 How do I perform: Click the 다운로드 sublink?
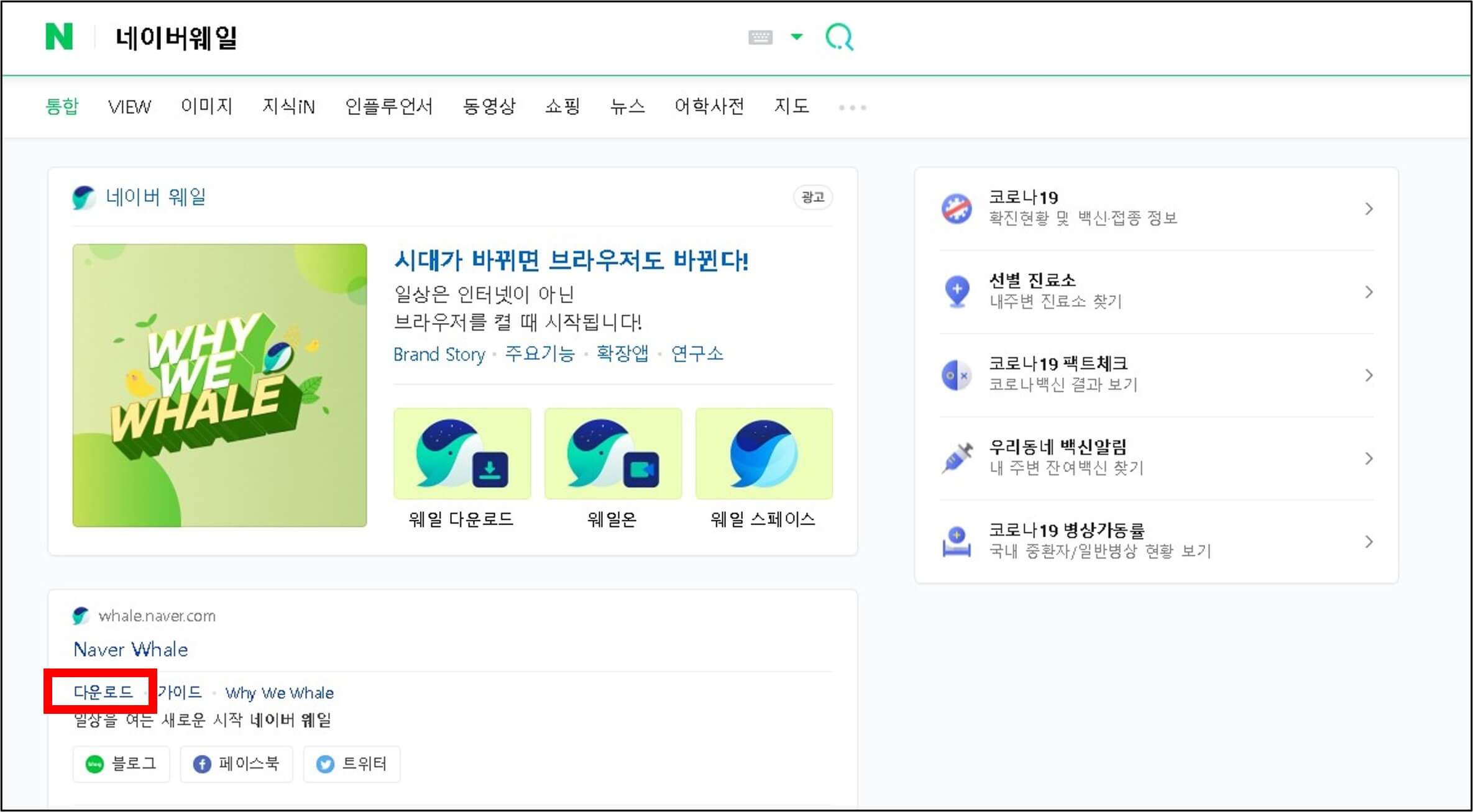[x=103, y=691]
